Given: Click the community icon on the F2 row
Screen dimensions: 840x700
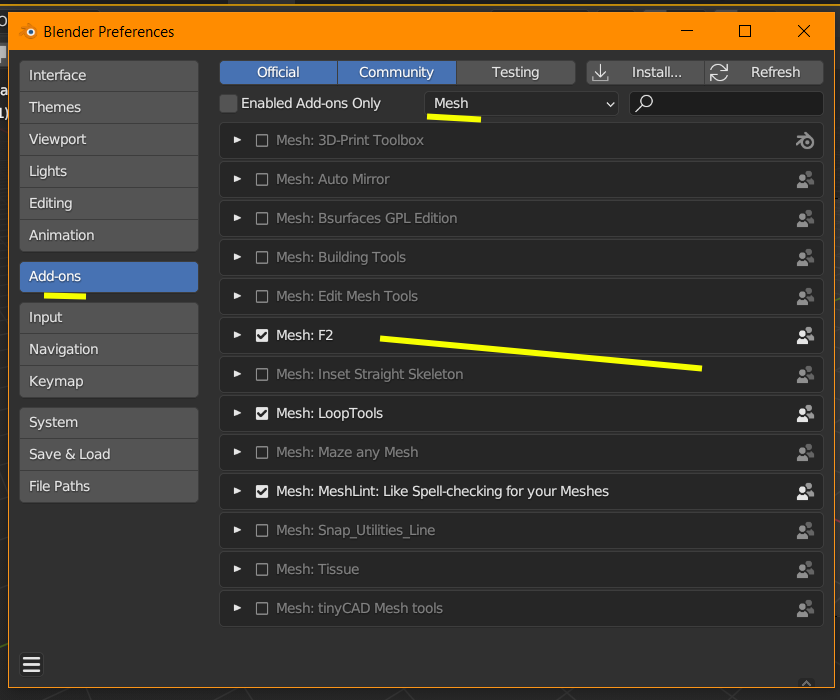Looking at the screenshot, I should pos(805,336).
